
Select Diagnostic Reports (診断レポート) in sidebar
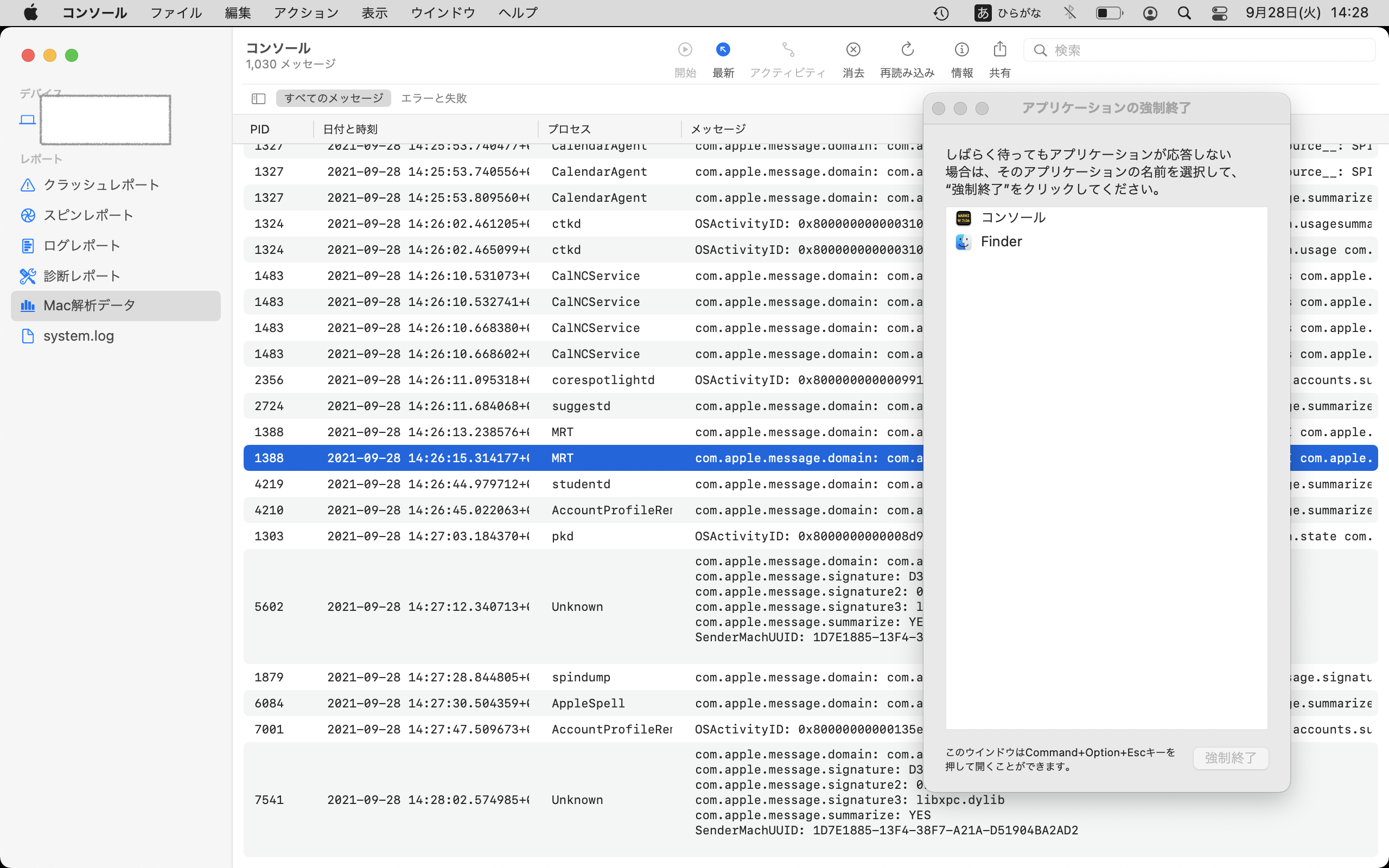click(x=81, y=276)
